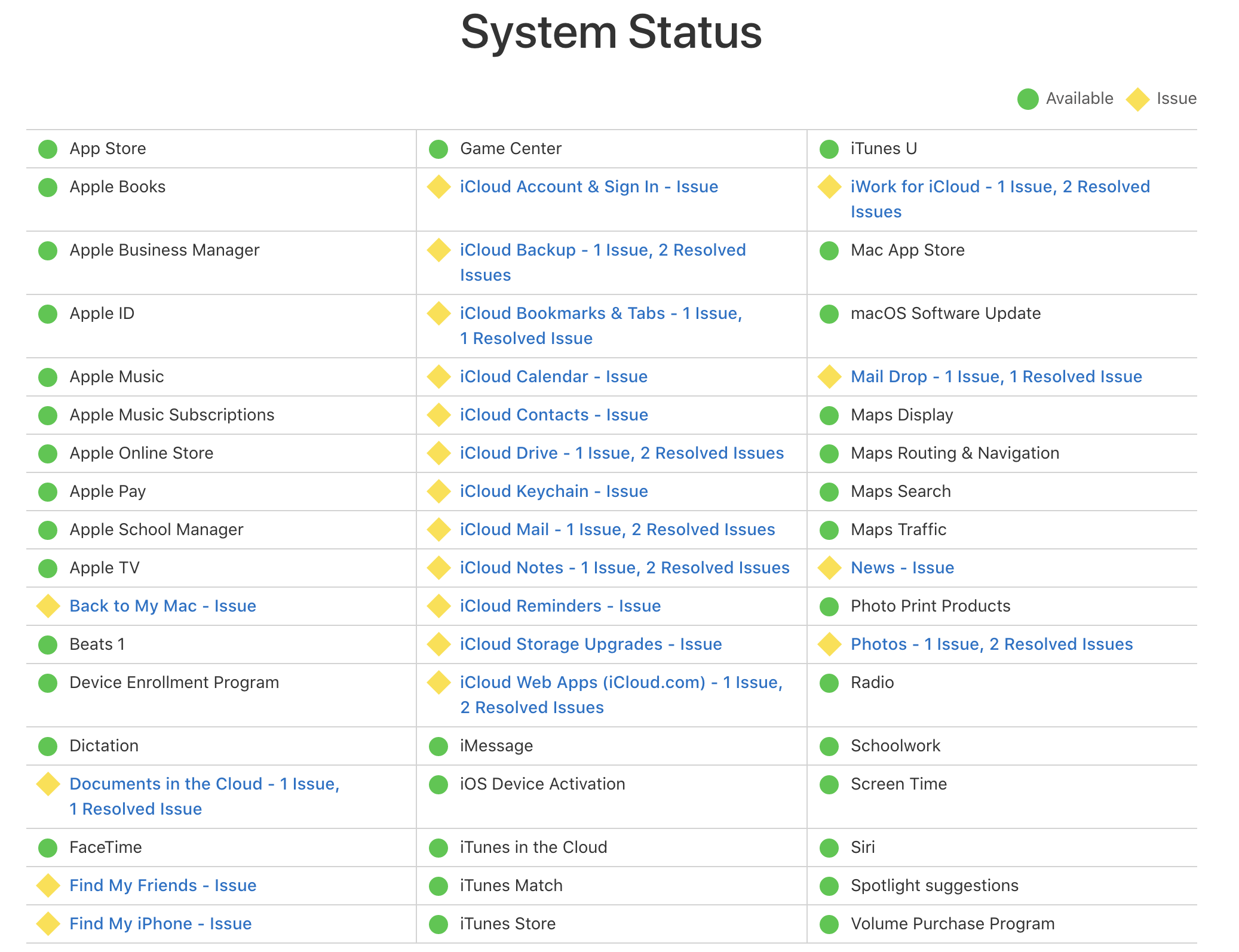Click yellow diamond beside Back to My Mac
The image size is (1239, 952).
point(48,606)
